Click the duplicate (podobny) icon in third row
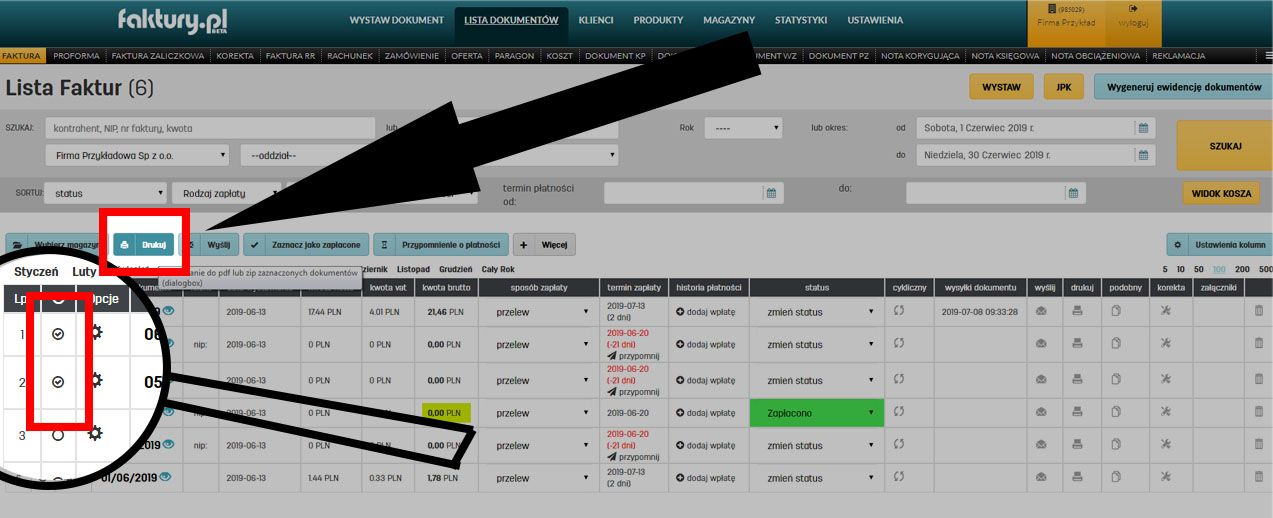 pyautogui.click(x=1116, y=379)
